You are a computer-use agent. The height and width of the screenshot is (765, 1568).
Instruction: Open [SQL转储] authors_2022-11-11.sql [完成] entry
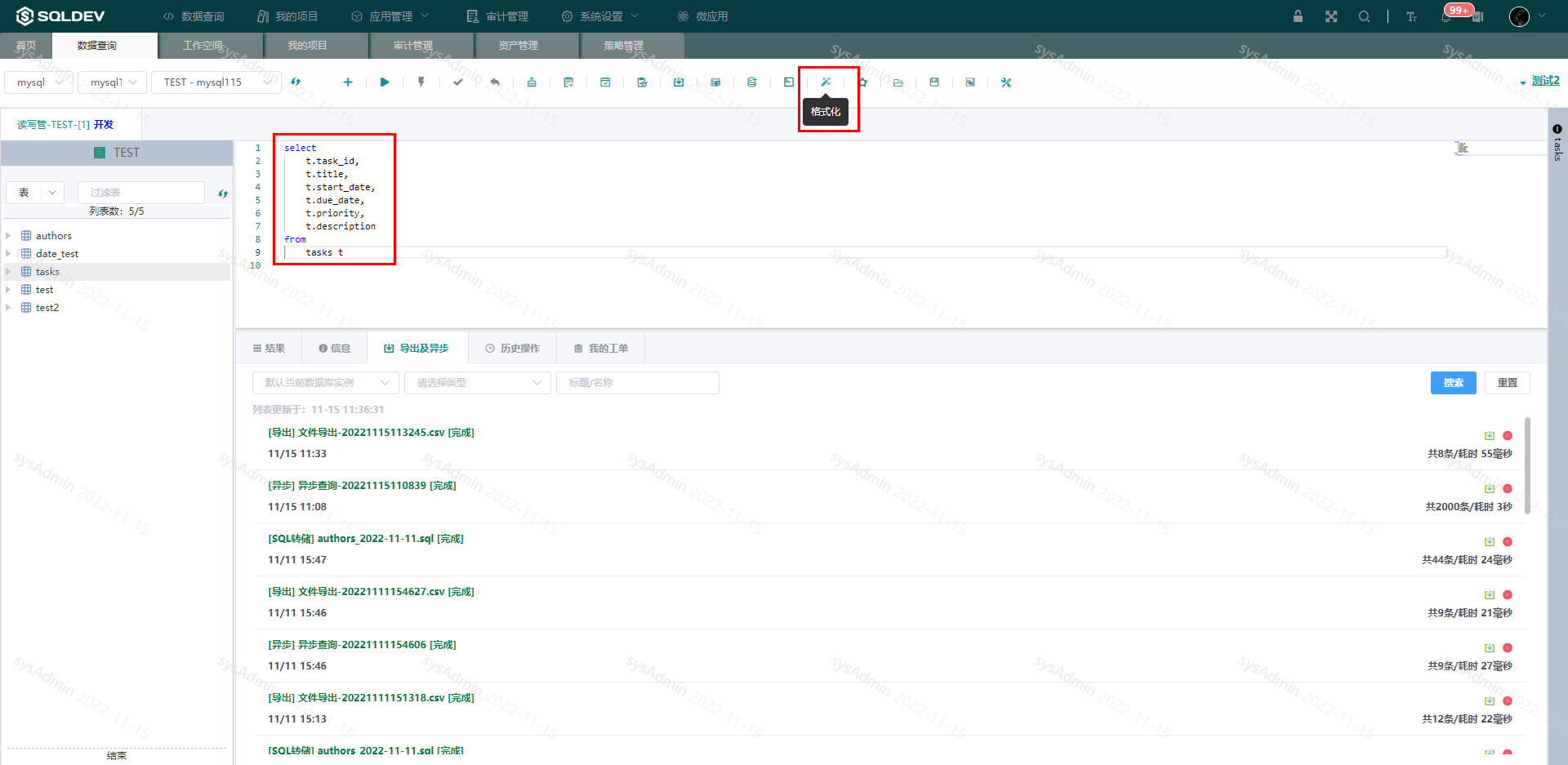coord(366,539)
